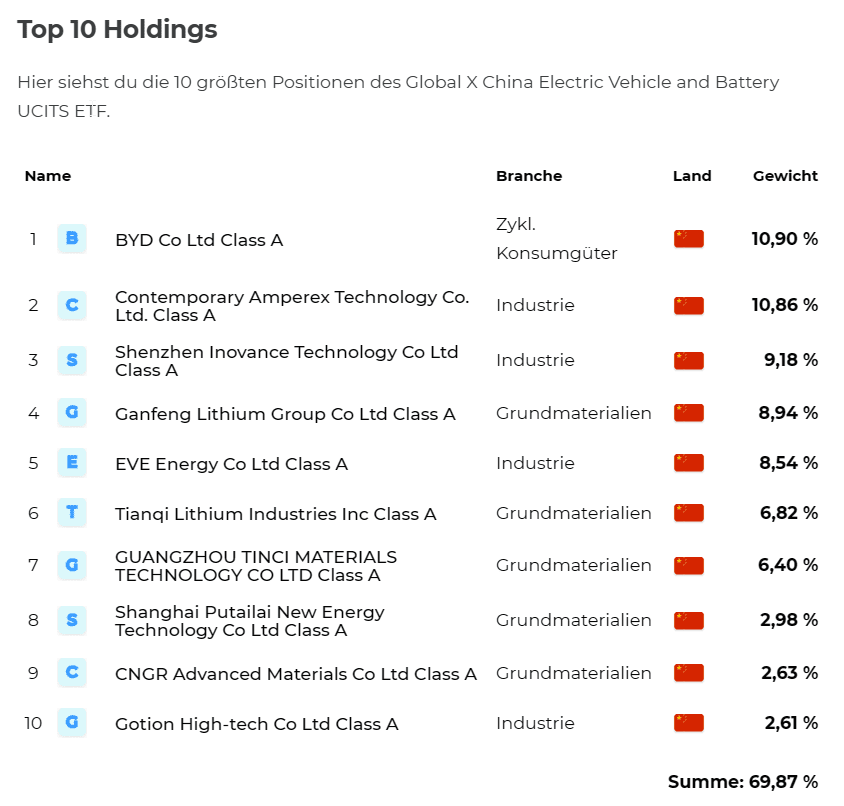Screen dimensions: 844x806
Task: Open Ganfeng Lithium Group Co Ltd entry
Action: [285, 413]
